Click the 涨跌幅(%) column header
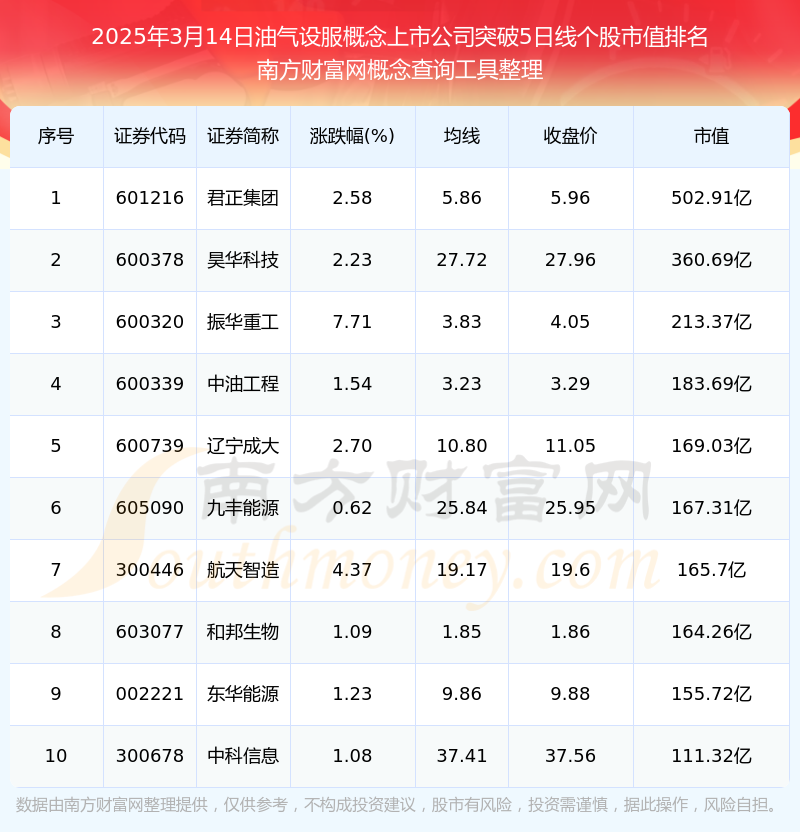The height and width of the screenshot is (832, 800). 352,136
